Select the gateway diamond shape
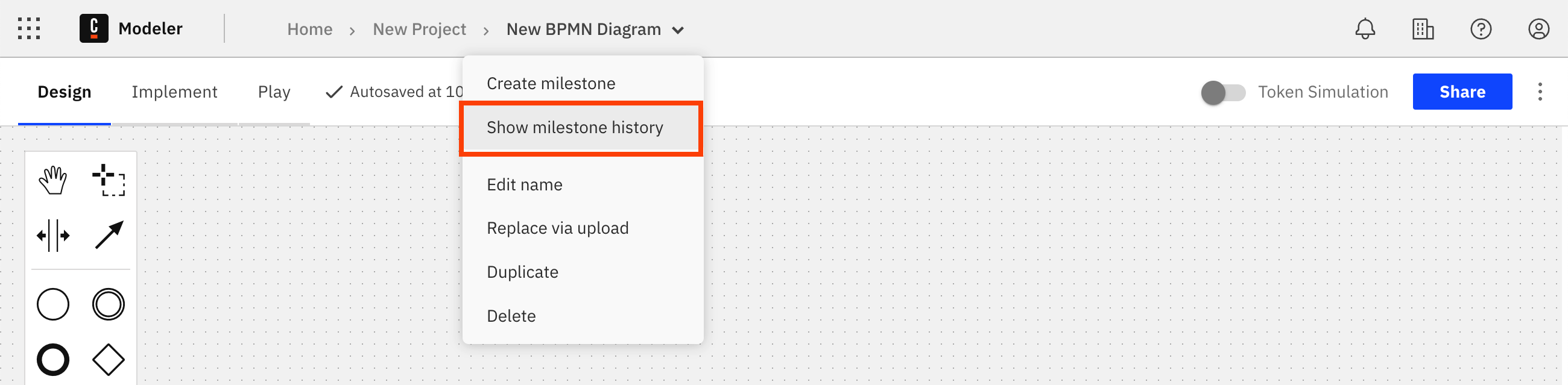The image size is (1568, 385). coord(108,359)
